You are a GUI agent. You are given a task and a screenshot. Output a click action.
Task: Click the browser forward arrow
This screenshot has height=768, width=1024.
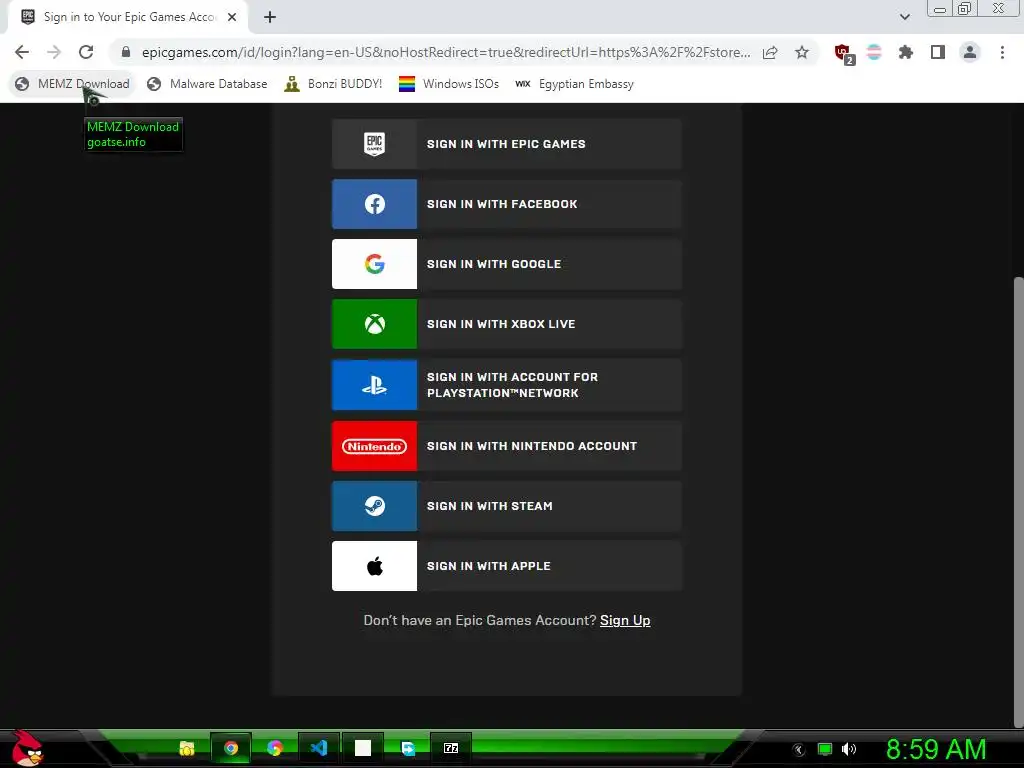pos(54,52)
